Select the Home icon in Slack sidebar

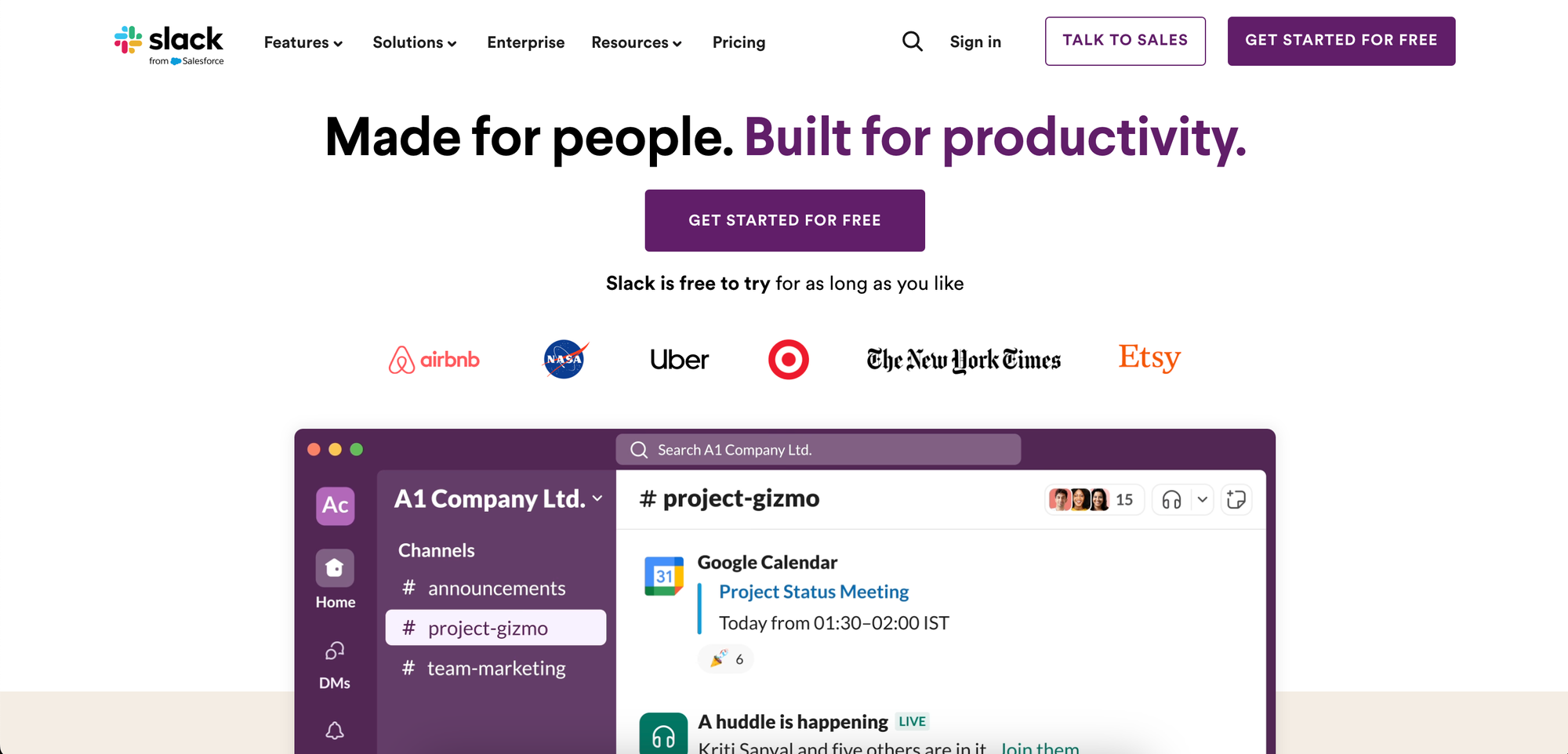point(335,567)
